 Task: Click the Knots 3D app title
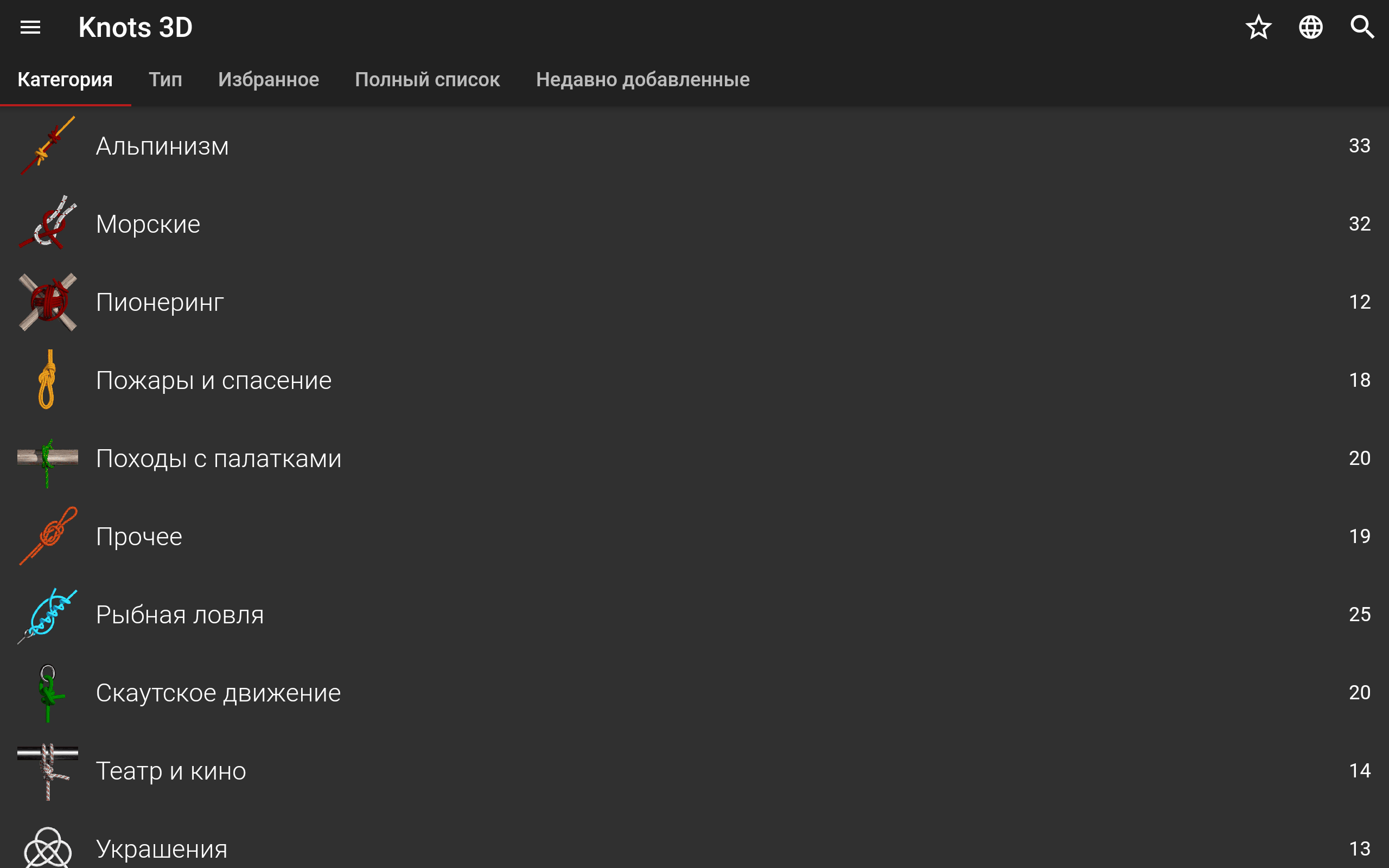click(x=136, y=27)
